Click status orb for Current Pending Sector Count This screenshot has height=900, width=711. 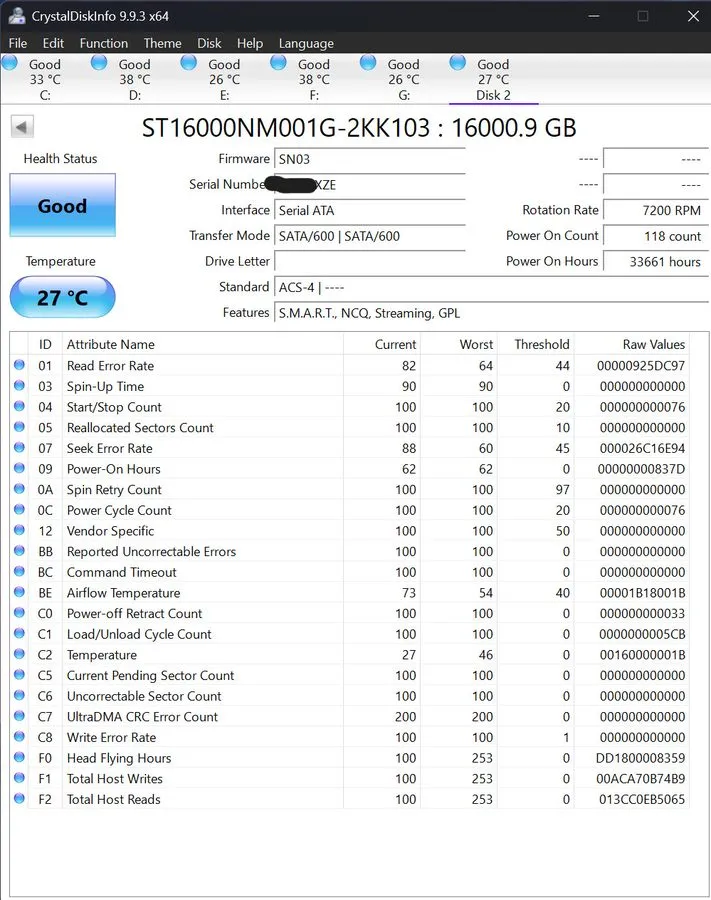pyautogui.click(x=19, y=674)
